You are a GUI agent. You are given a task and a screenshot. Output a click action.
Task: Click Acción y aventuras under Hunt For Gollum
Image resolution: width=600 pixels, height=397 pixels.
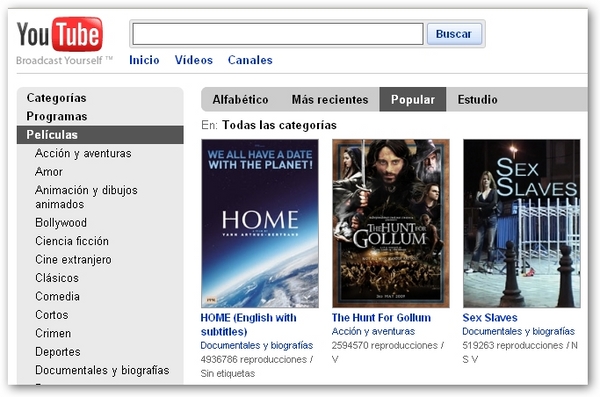pos(373,331)
